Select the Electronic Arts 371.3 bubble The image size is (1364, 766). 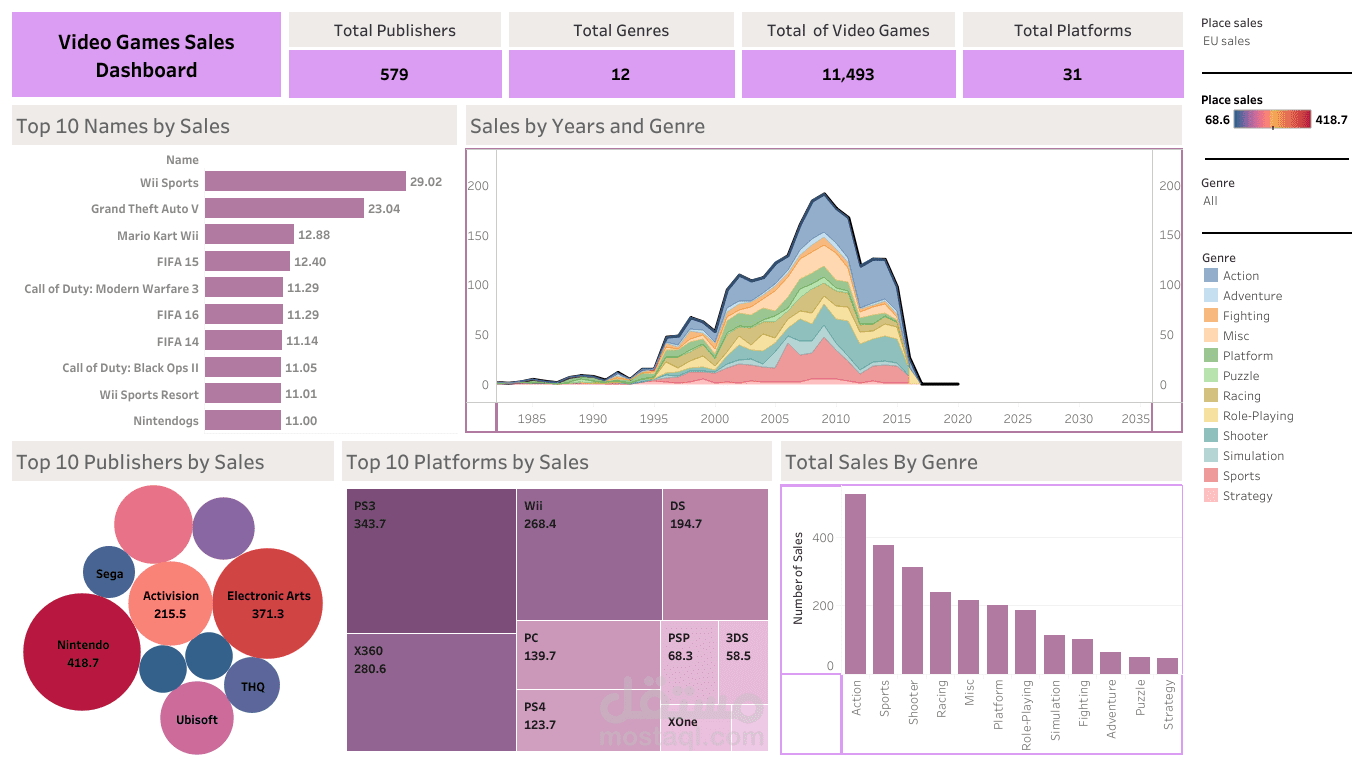pyautogui.click(x=268, y=603)
